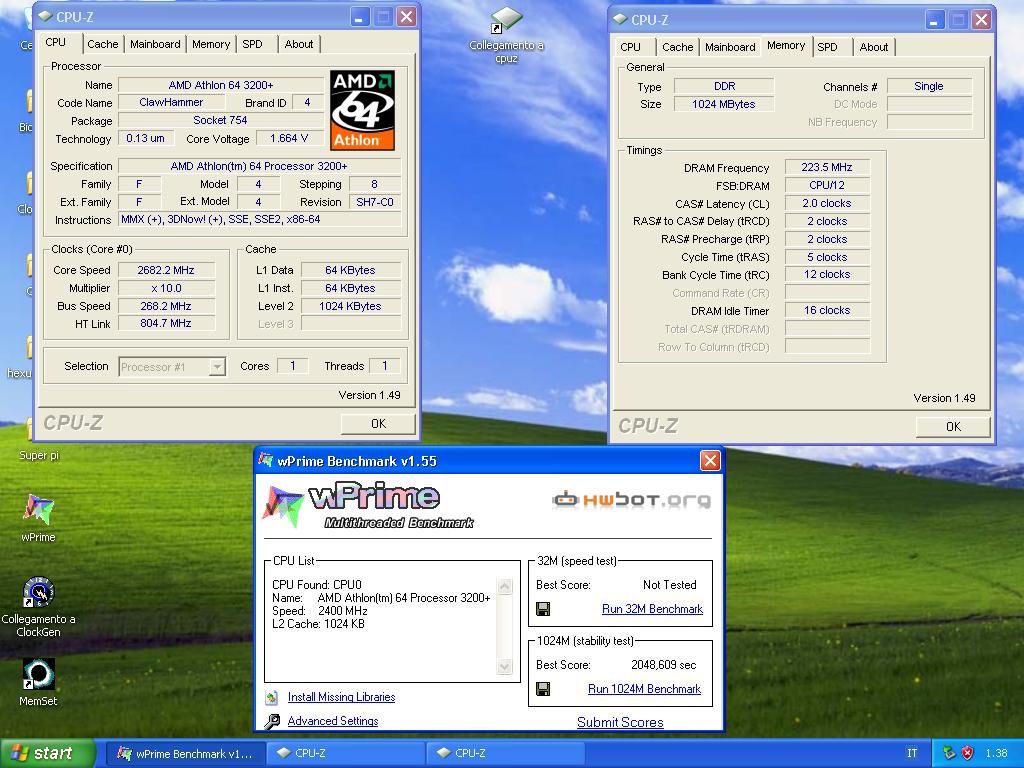Switch to Cache tab in left CPU-Z

point(103,44)
